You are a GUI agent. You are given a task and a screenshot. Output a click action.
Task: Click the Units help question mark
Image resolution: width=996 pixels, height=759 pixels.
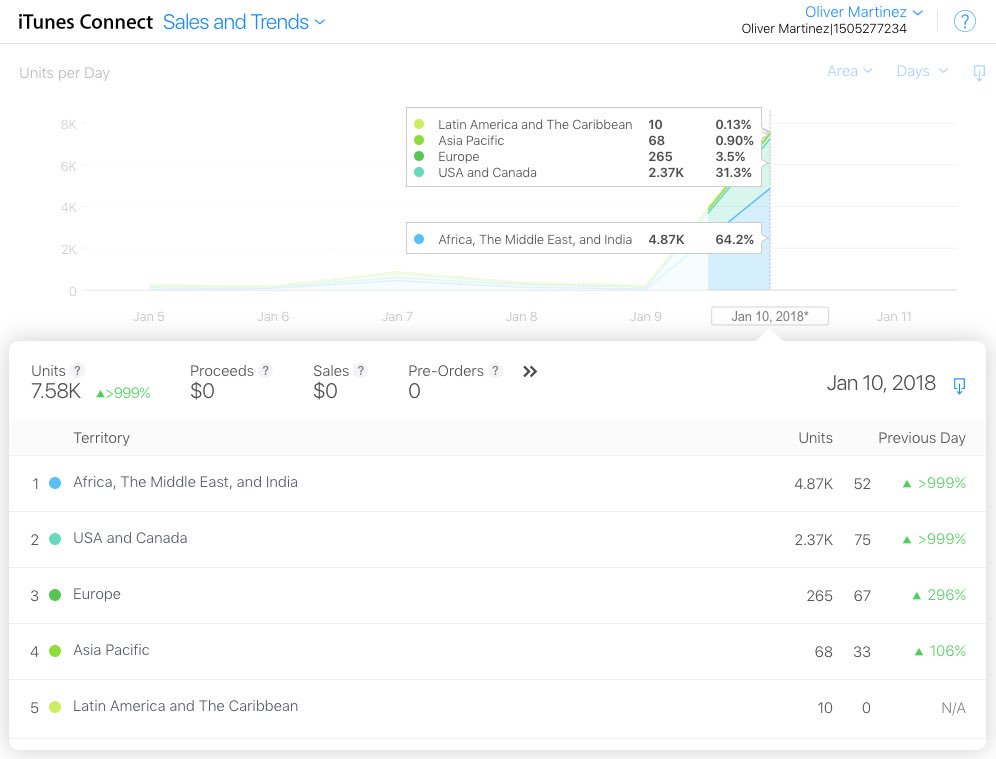[78, 371]
